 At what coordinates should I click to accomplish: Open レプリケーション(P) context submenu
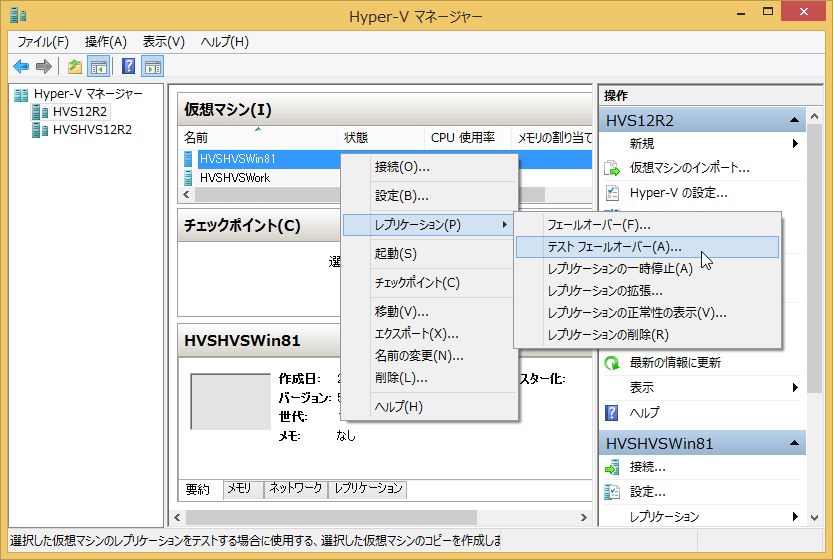(x=428, y=225)
